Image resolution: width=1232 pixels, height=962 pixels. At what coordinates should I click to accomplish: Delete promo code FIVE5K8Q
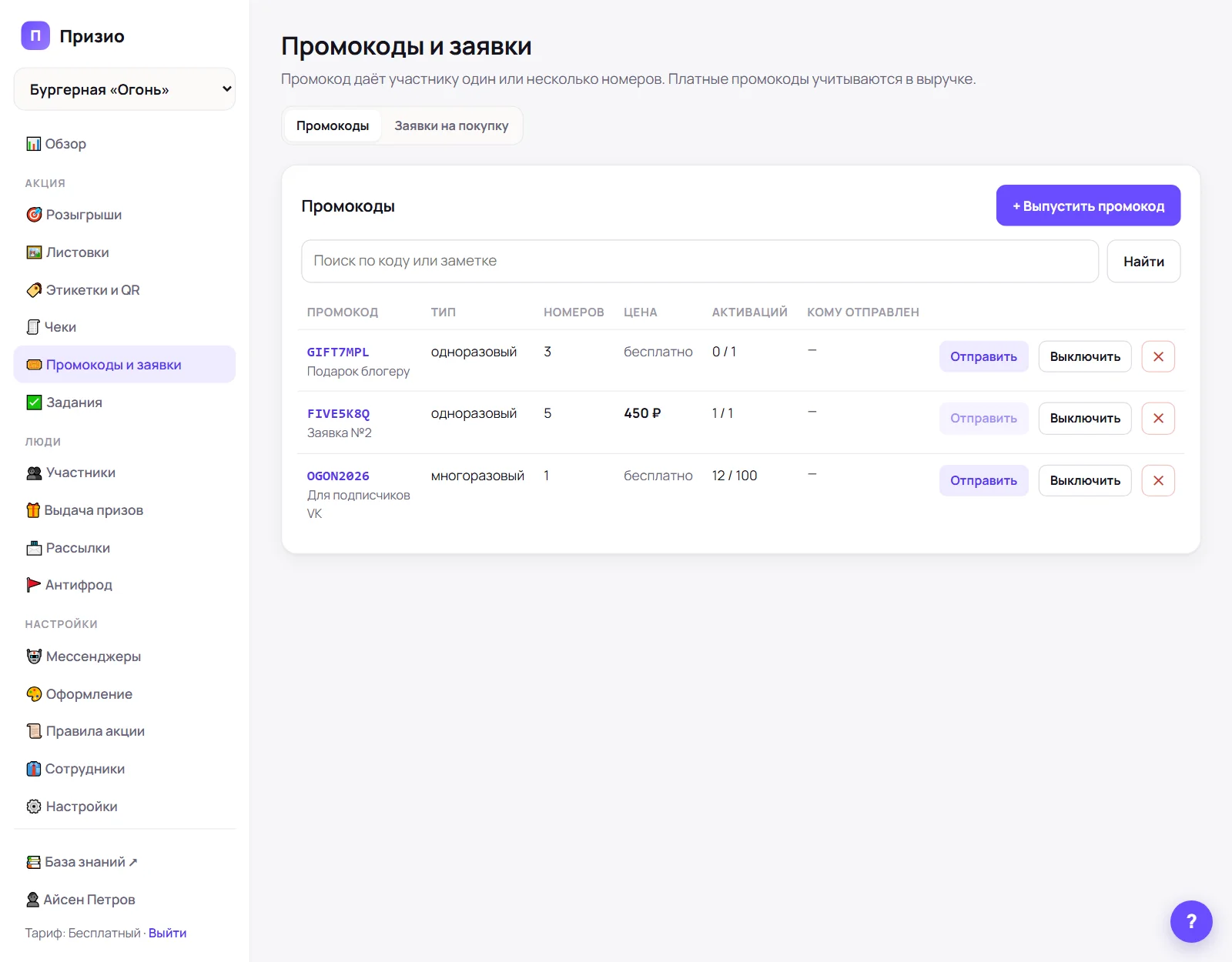coord(1158,419)
